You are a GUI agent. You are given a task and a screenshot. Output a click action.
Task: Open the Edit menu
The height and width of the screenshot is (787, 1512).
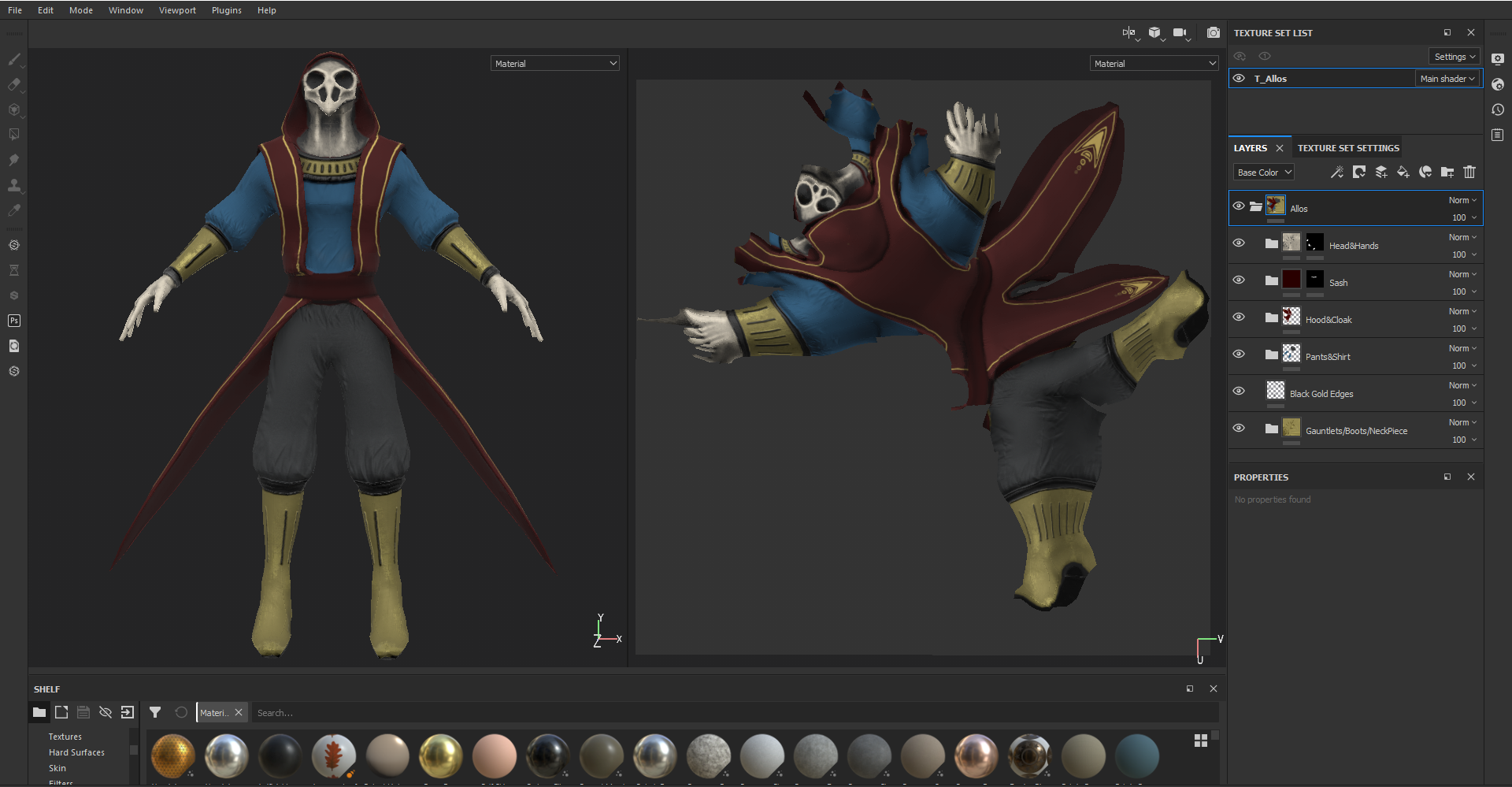point(46,10)
